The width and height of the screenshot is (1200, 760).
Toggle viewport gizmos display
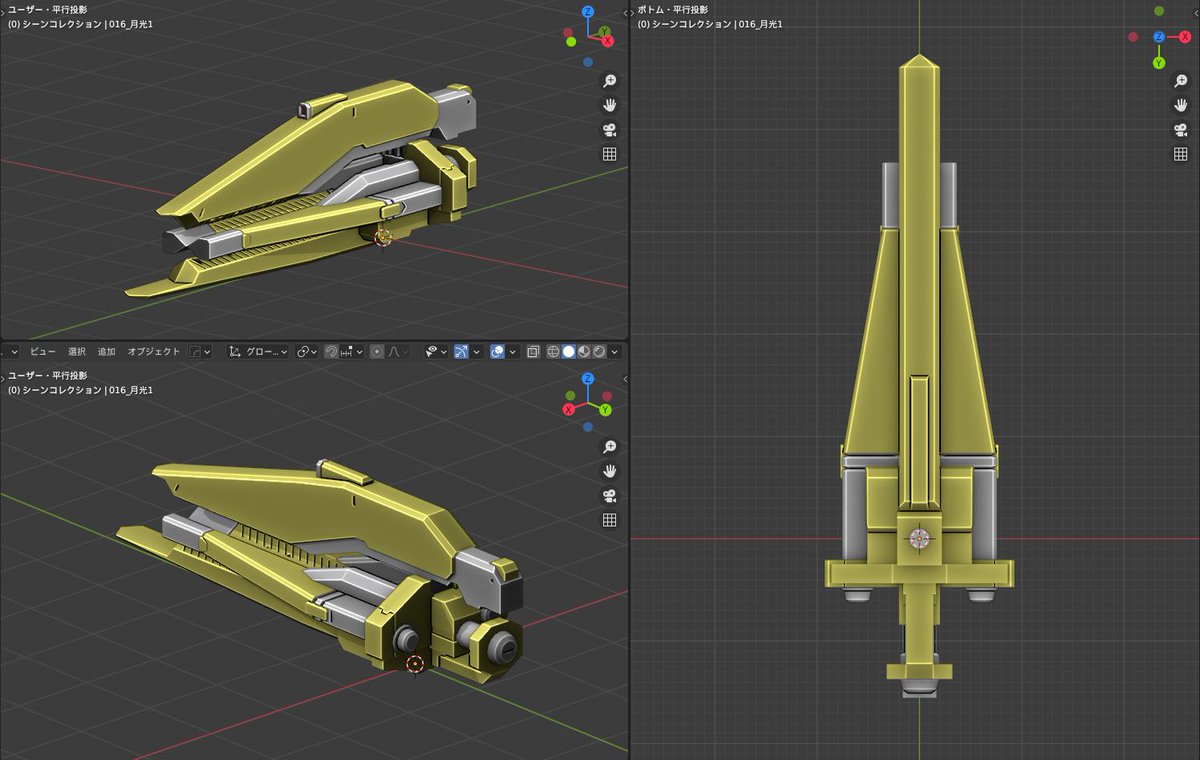[x=461, y=352]
